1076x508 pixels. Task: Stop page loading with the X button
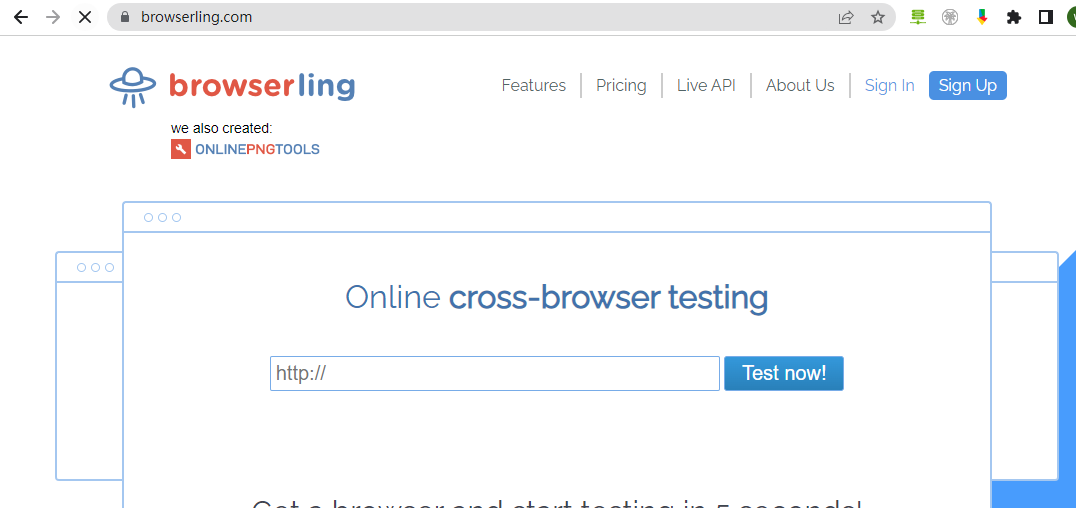[84, 17]
